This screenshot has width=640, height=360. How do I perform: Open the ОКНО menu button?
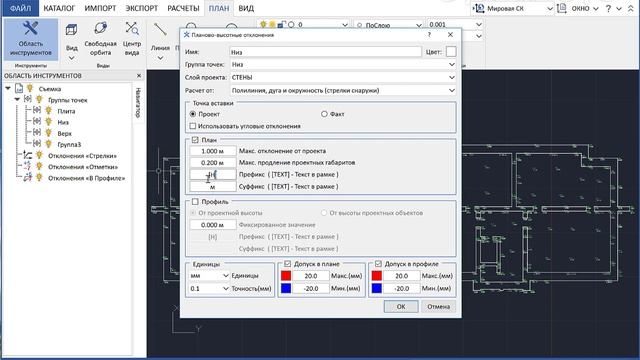(584, 8)
